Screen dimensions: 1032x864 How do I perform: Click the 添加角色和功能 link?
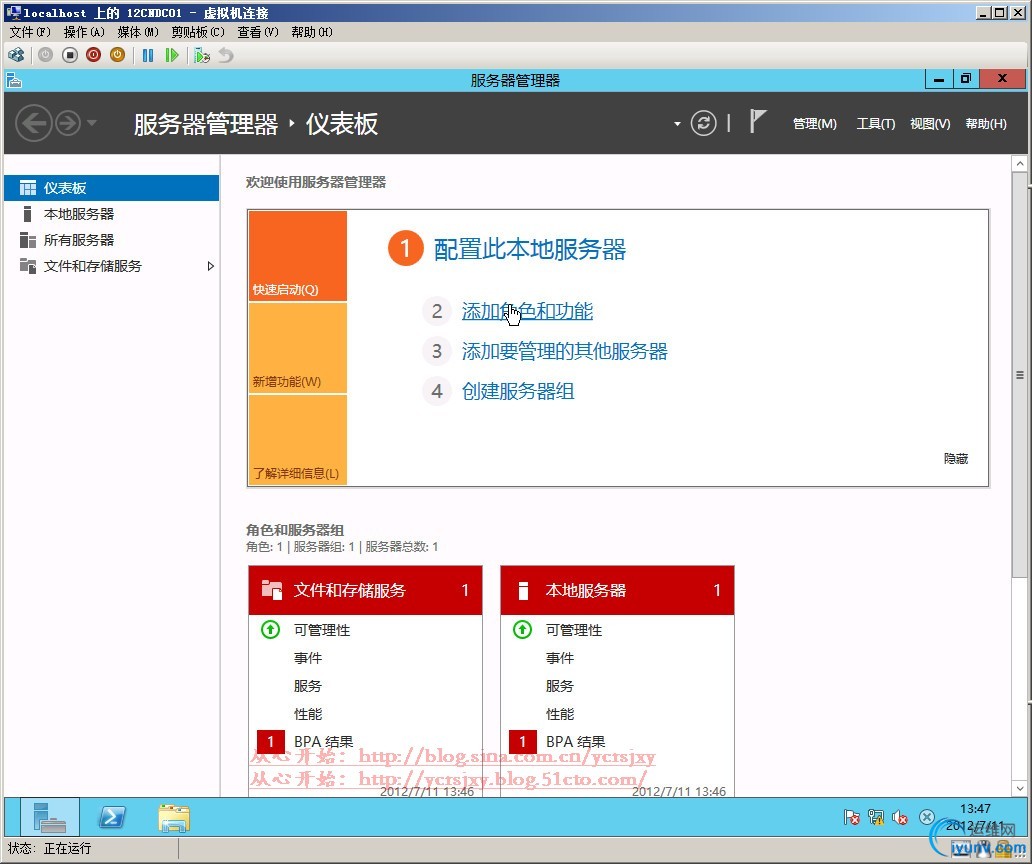[527, 311]
